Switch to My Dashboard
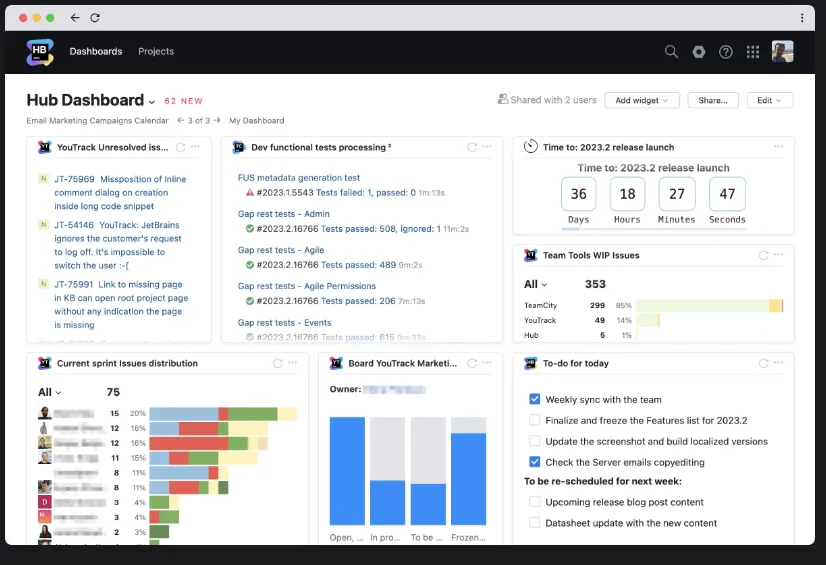Screen dimensions: 826x565 coord(257,121)
